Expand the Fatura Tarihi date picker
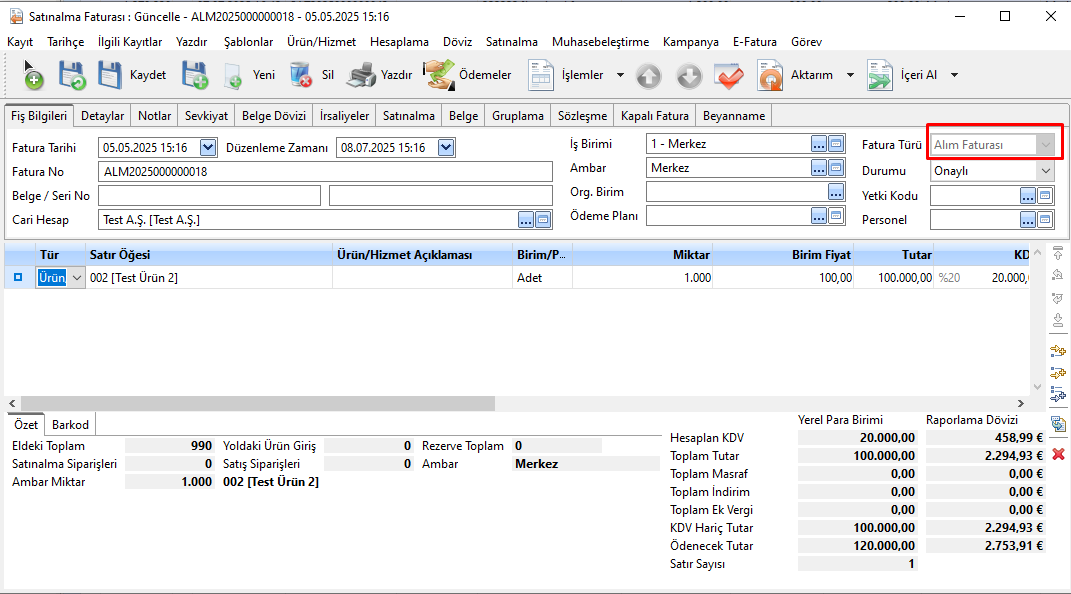The width and height of the screenshot is (1071, 594). [x=208, y=148]
